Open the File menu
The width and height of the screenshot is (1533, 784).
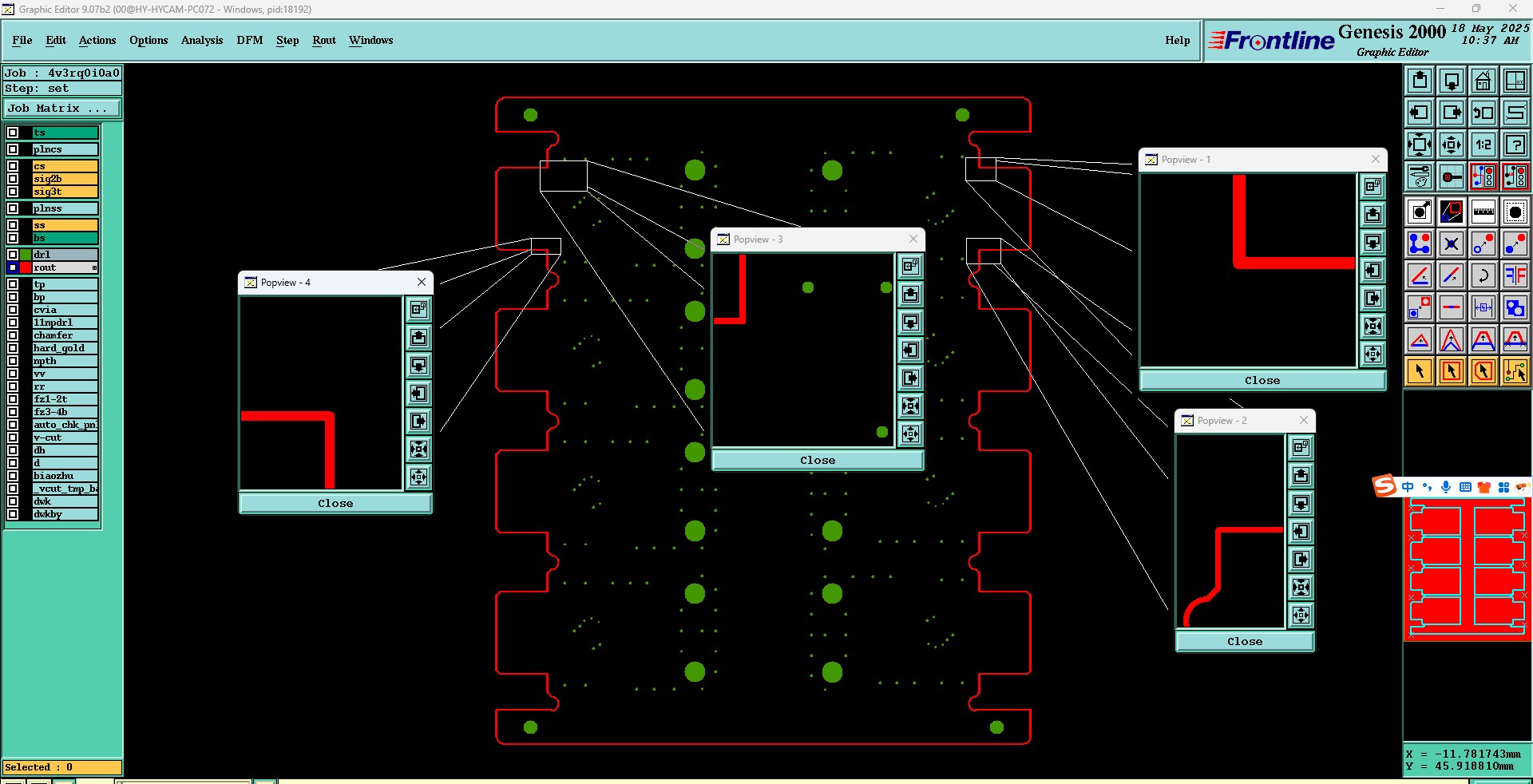[x=22, y=40]
